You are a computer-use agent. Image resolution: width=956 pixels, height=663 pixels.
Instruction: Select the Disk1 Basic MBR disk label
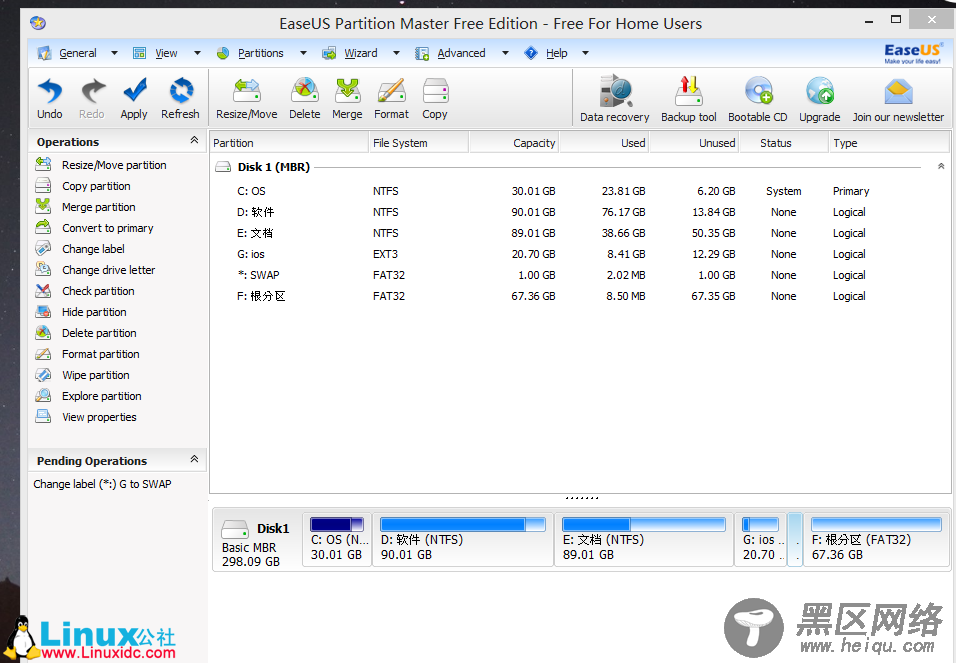[257, 543]
